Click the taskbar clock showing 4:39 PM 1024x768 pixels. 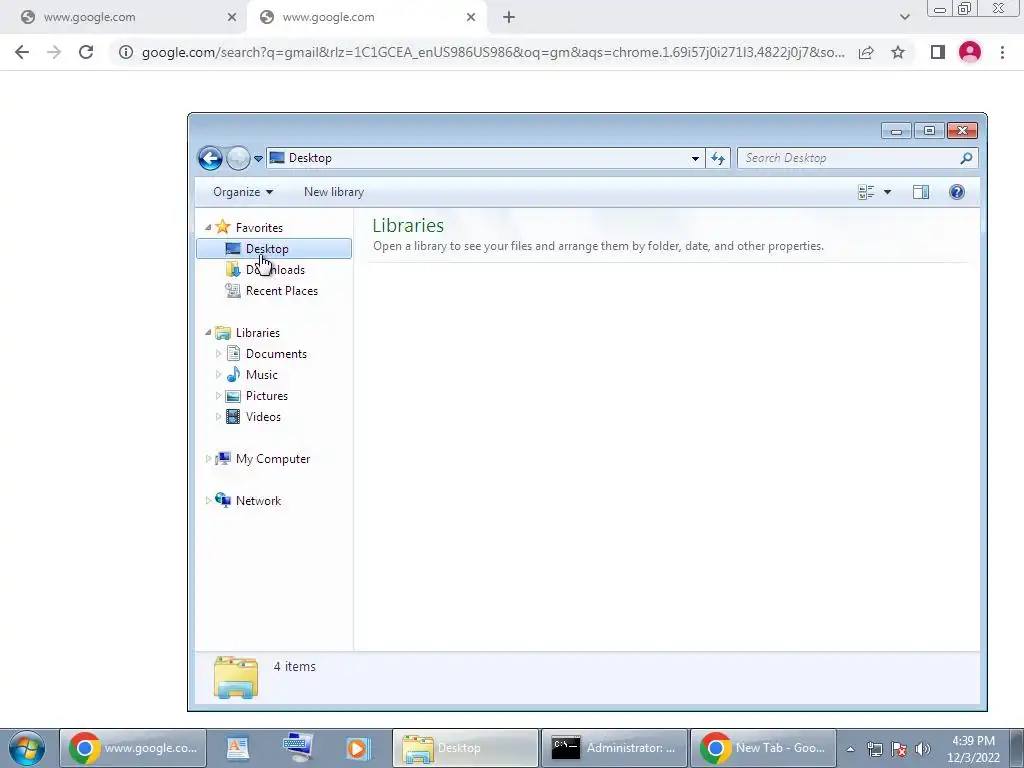click(x=973, y=749)
